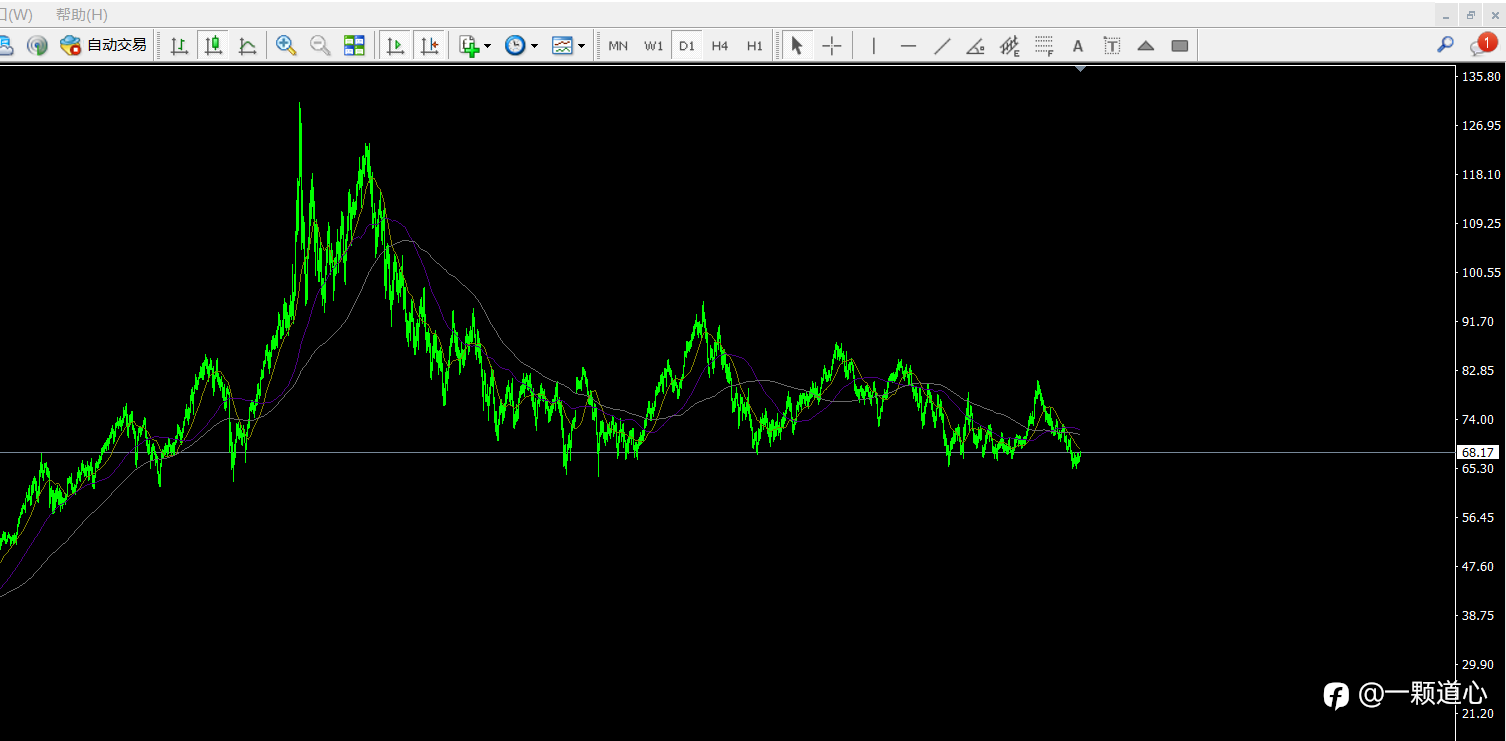Toggle chart shift from right edge
1506x741 pixels.
point(429,45)
